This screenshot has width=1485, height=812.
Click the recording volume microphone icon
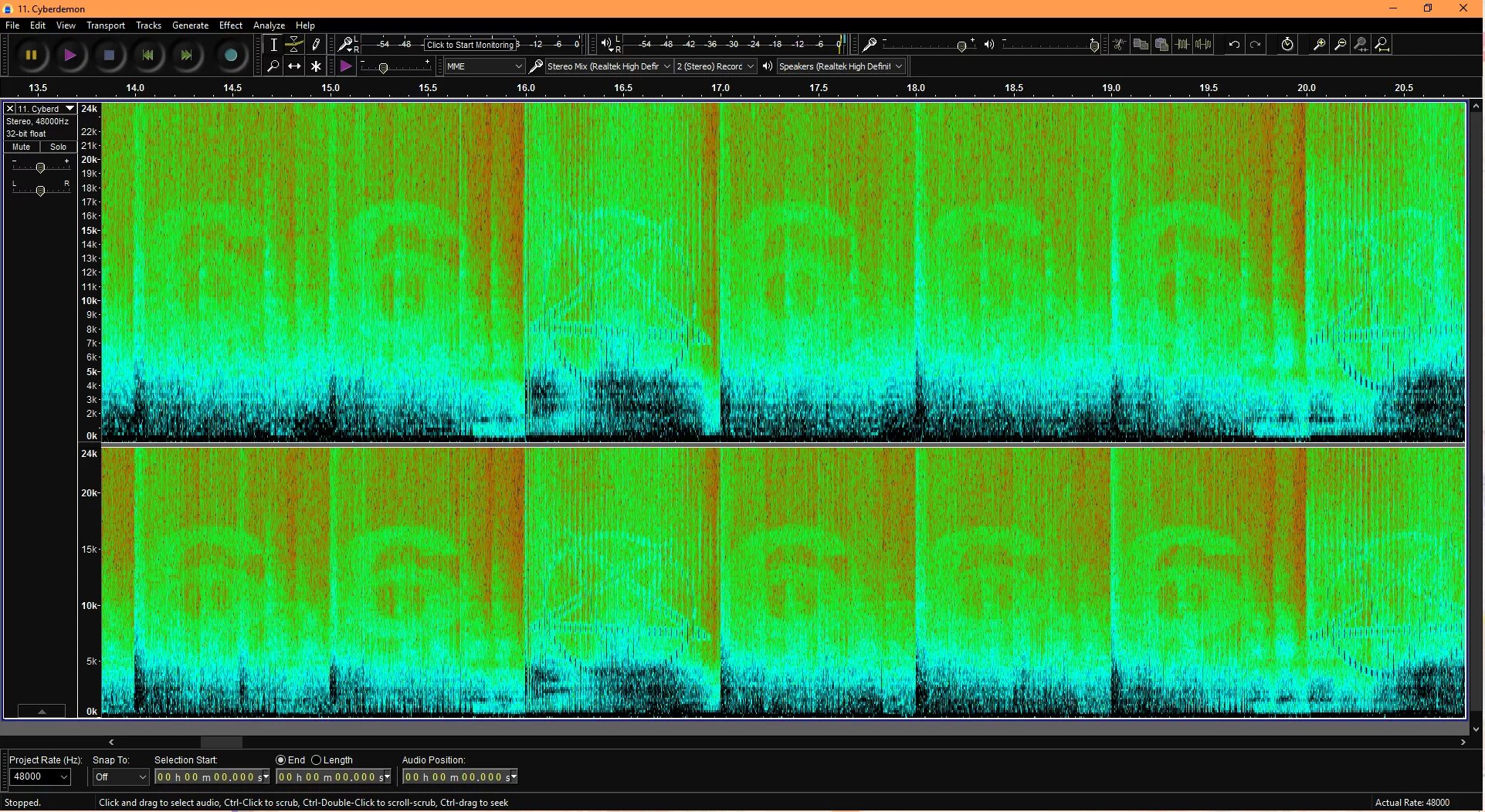(x=870, y=44)
